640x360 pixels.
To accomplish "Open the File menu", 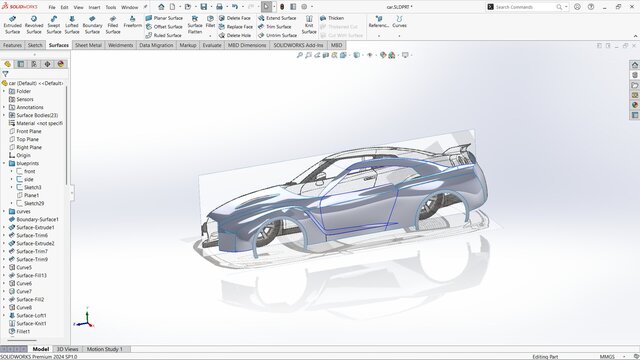I will [52, 7].
